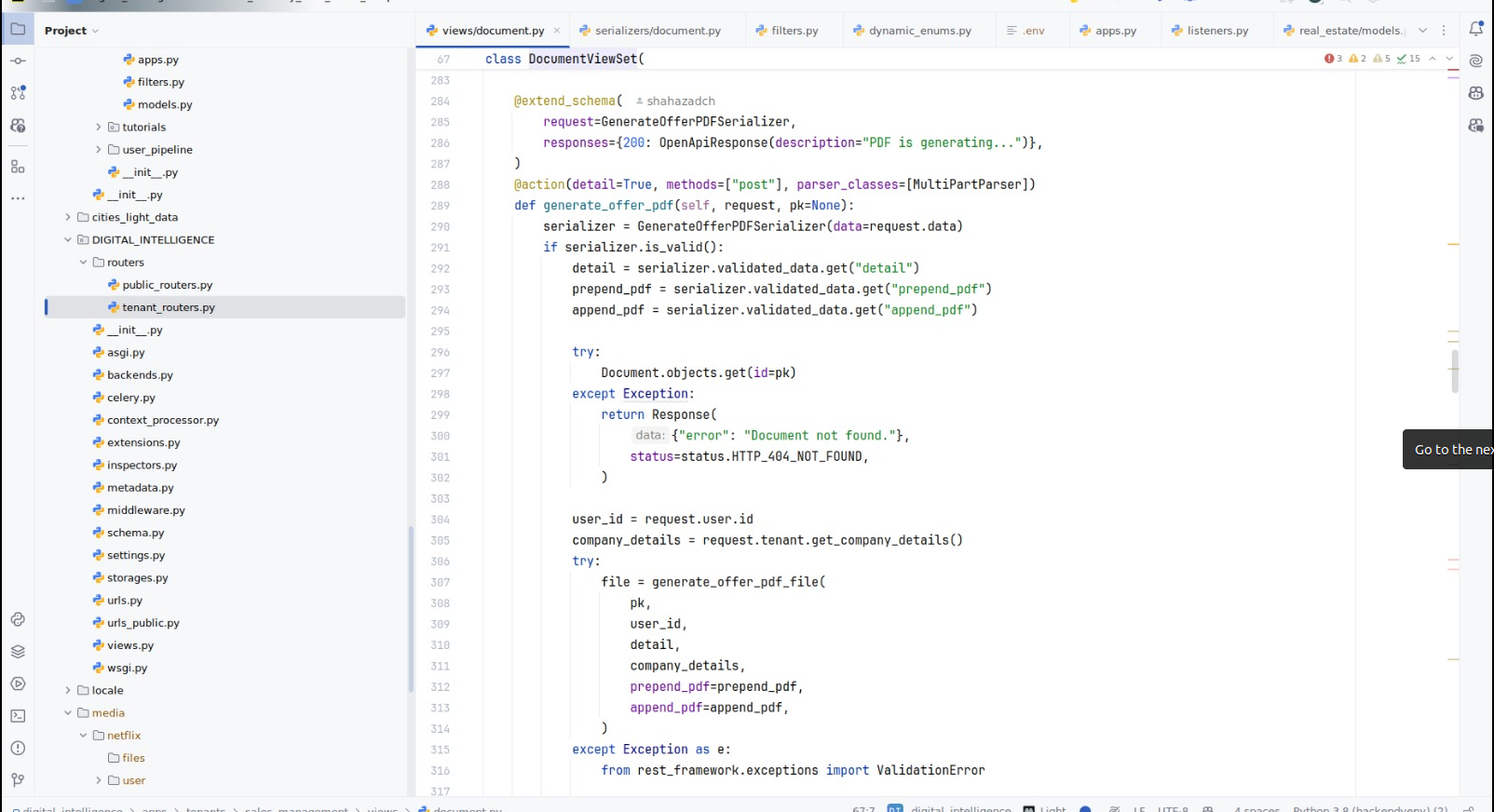Image resolution: width=1494 pixels, height=812 pixels.
Task: Collapse the routers folder
Action: (x=83, y=263)
